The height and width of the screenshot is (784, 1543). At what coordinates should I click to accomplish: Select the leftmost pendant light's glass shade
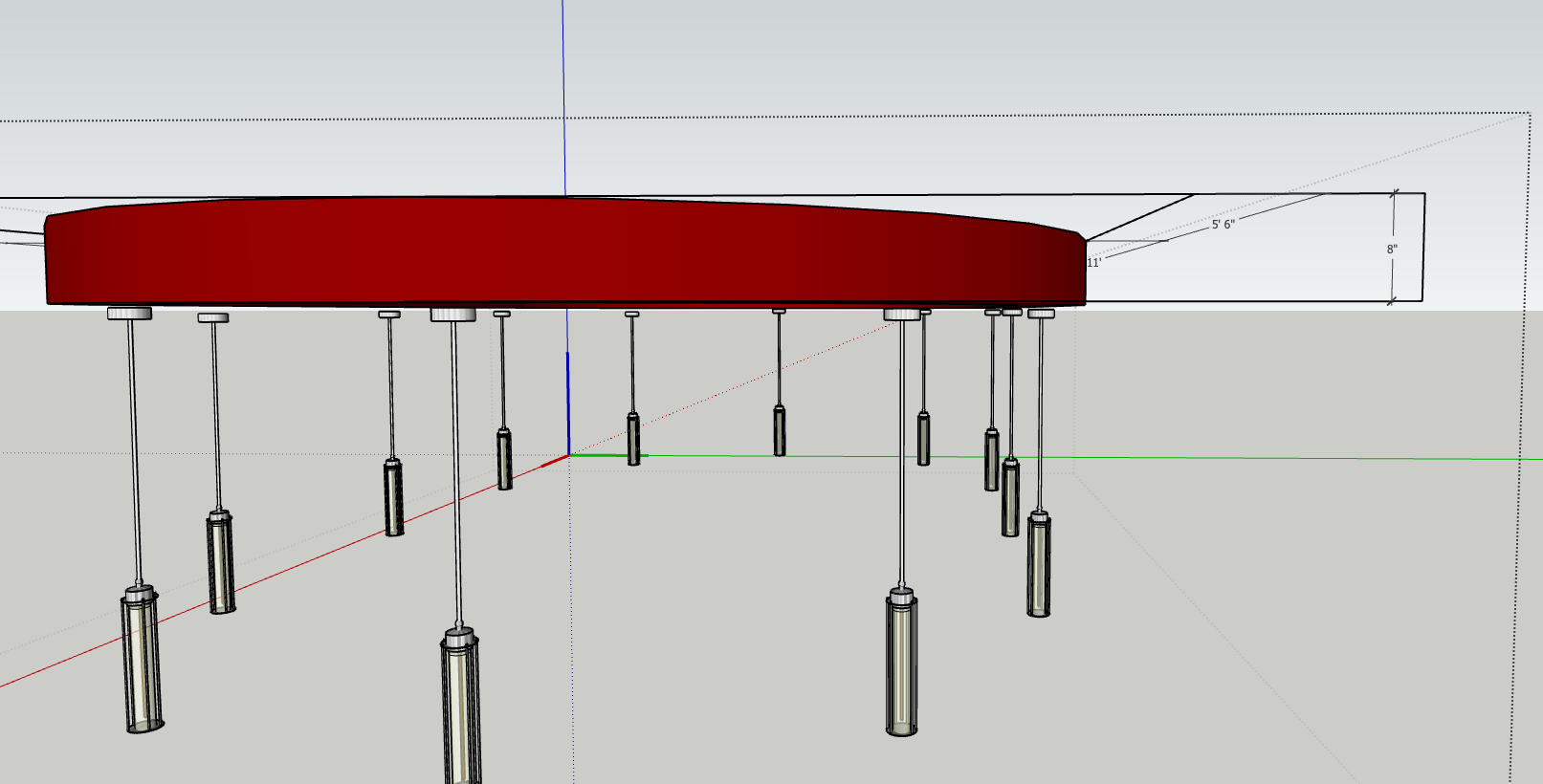[142, 661]
